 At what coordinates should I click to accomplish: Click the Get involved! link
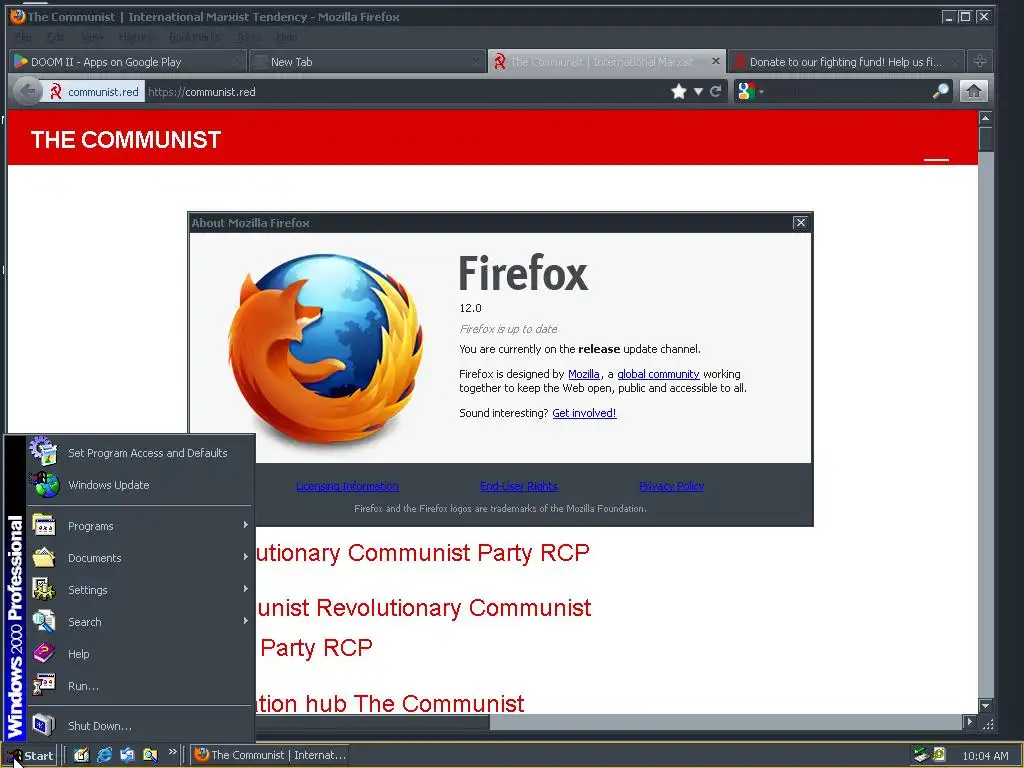click(584, 413)
